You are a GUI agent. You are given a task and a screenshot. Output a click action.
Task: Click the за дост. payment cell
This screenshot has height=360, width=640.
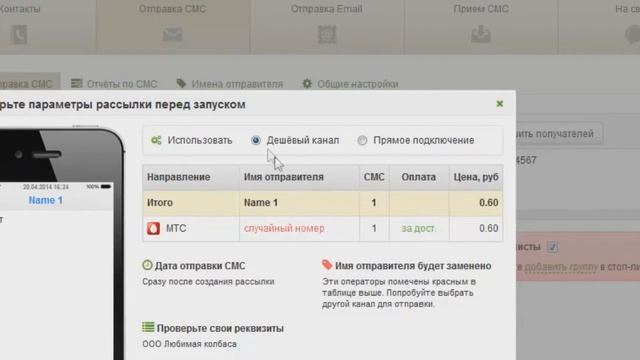tap(419, 229)
